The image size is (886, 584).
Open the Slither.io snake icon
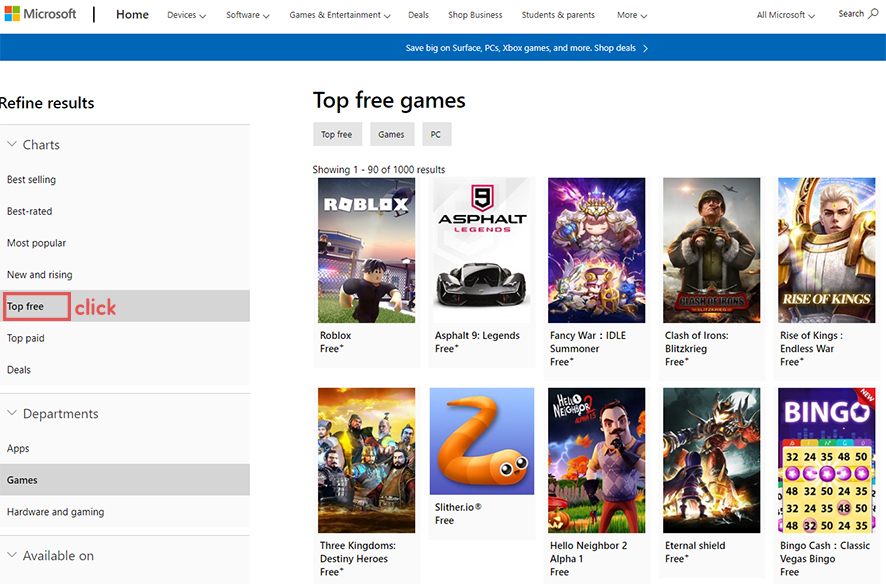pos(481,441)
